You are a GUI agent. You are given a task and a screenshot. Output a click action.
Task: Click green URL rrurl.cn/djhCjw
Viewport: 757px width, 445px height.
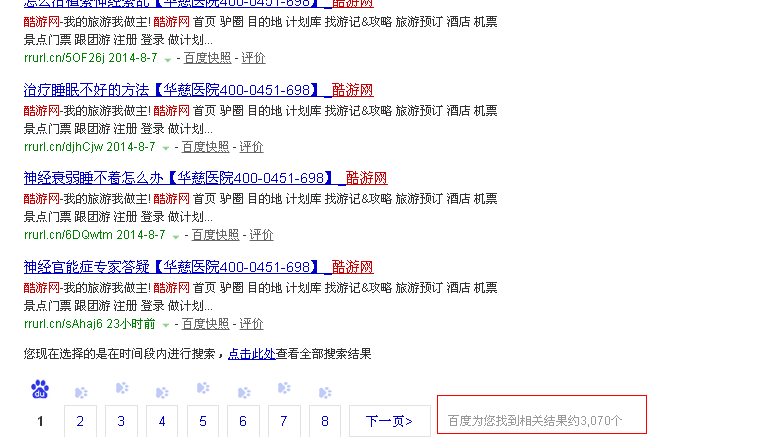click(63, 147)
